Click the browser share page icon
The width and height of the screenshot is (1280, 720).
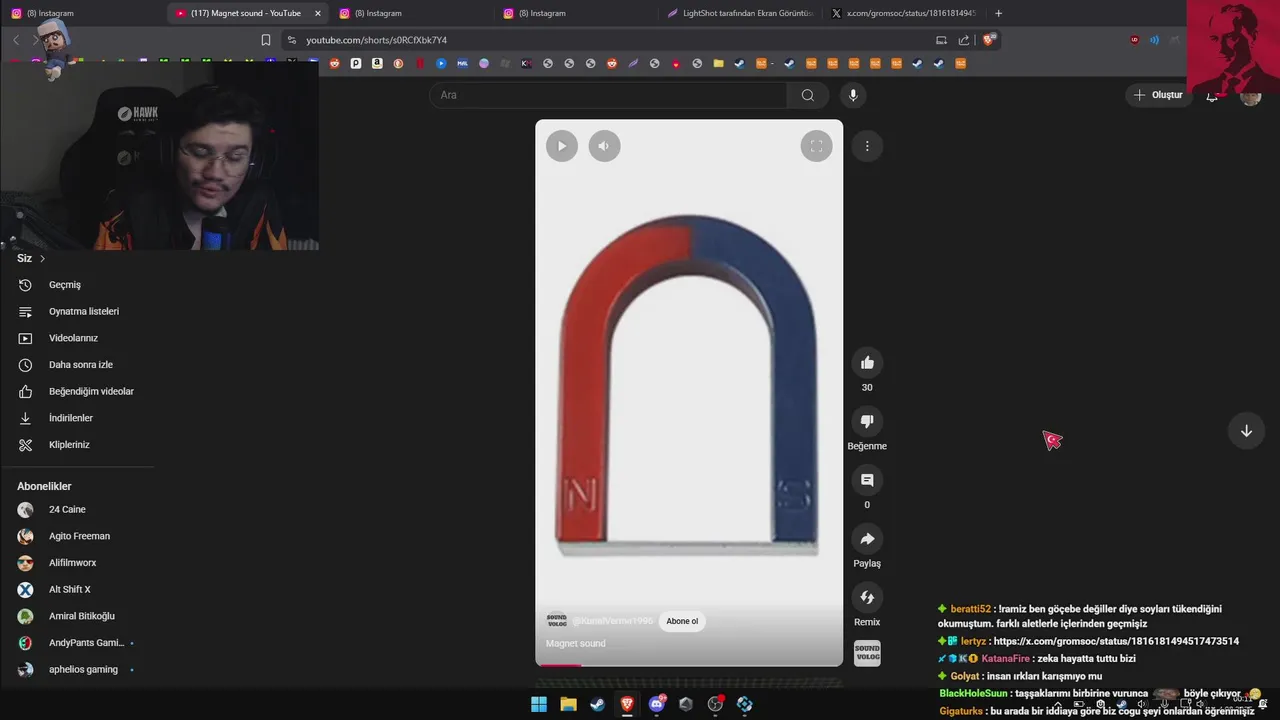tap(964, 40)
